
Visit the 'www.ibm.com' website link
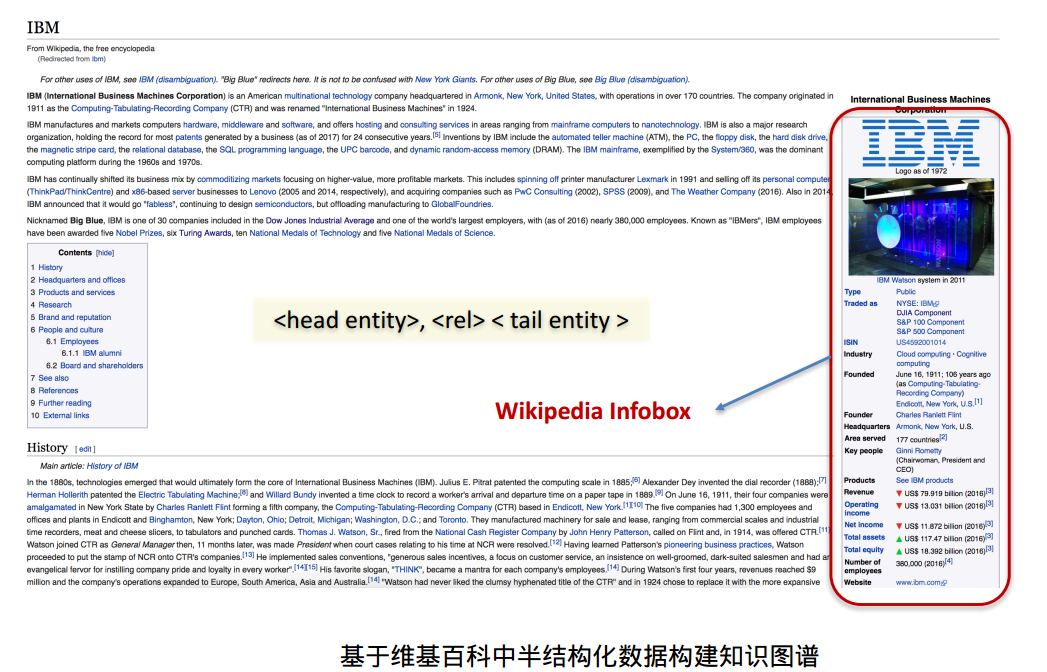(918, 583)
